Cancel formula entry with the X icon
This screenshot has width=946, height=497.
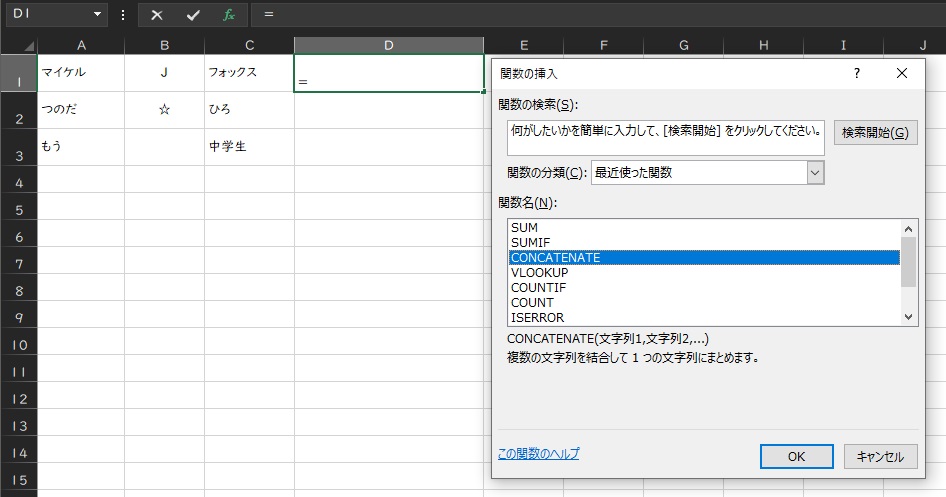coord(157,15)
